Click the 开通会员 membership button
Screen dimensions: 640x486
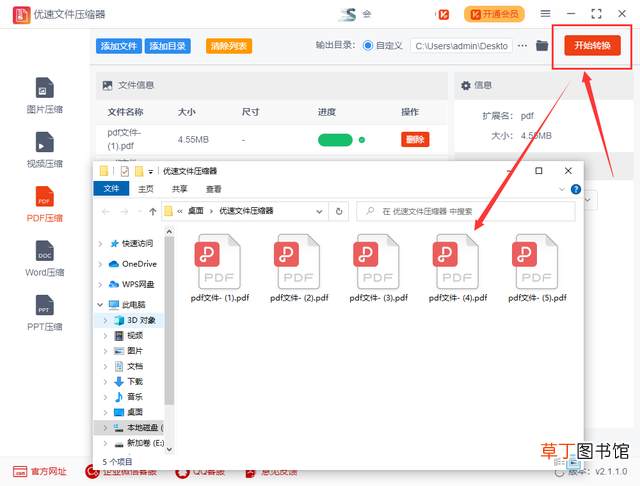[x=494, y=14]
